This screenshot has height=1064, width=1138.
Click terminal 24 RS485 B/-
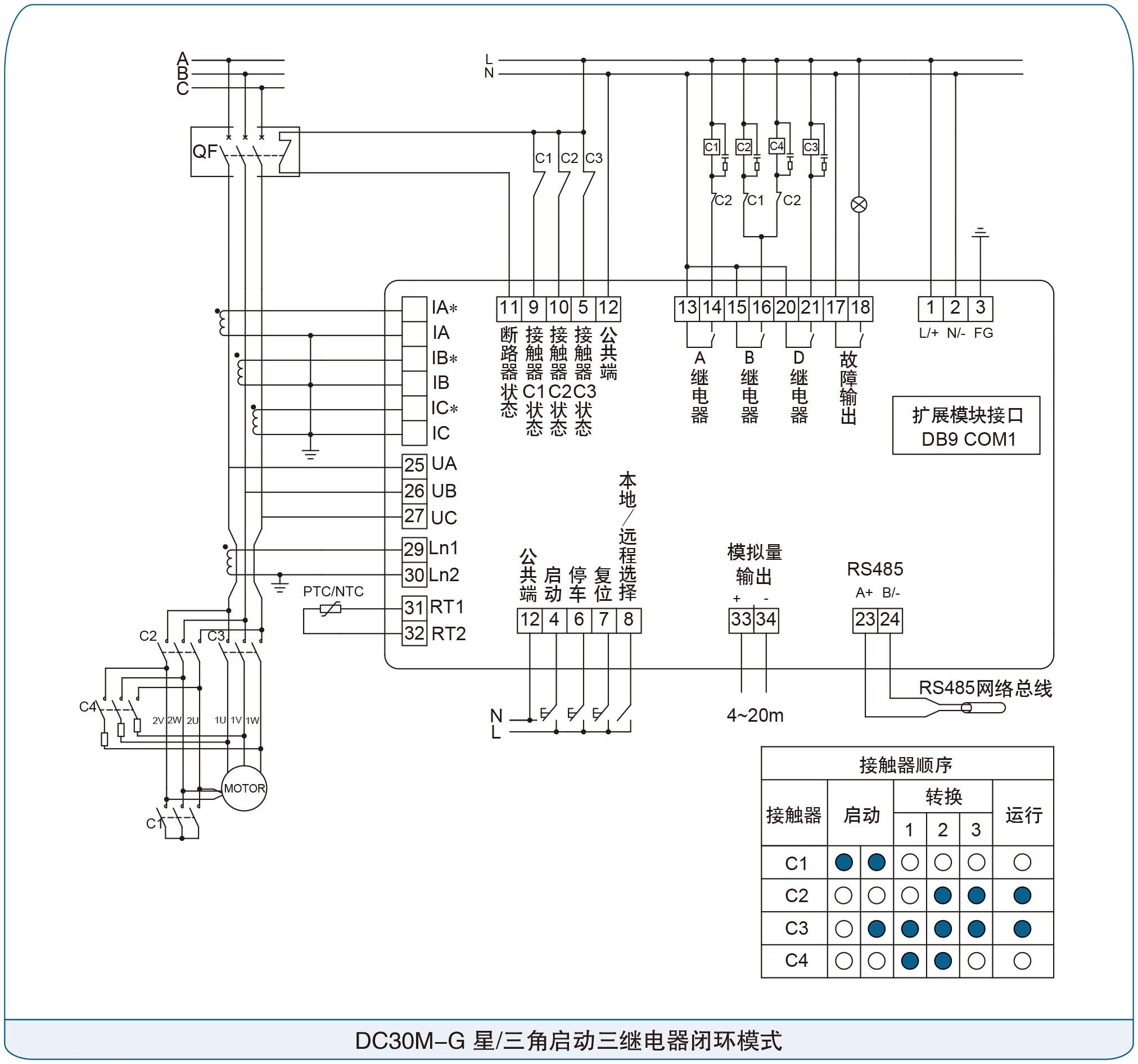(x=890, y=620)
